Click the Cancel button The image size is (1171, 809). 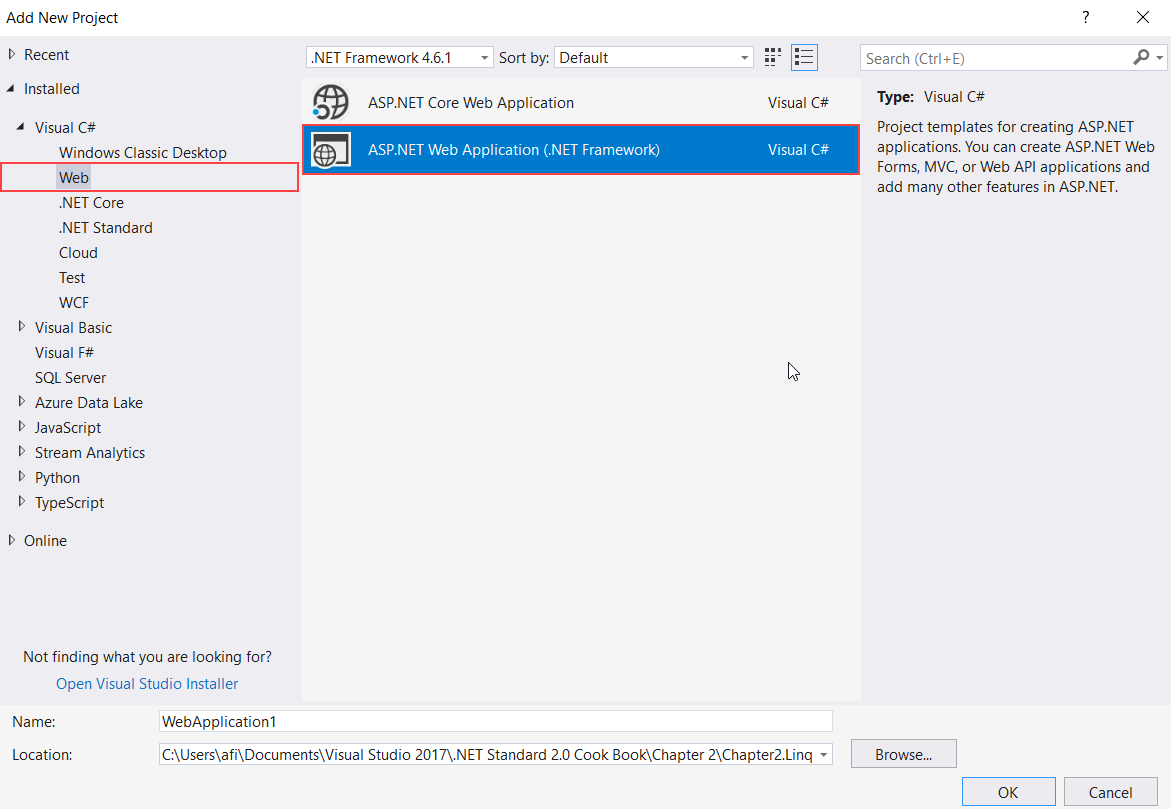pyautogui.click(x=1110, y=792)
